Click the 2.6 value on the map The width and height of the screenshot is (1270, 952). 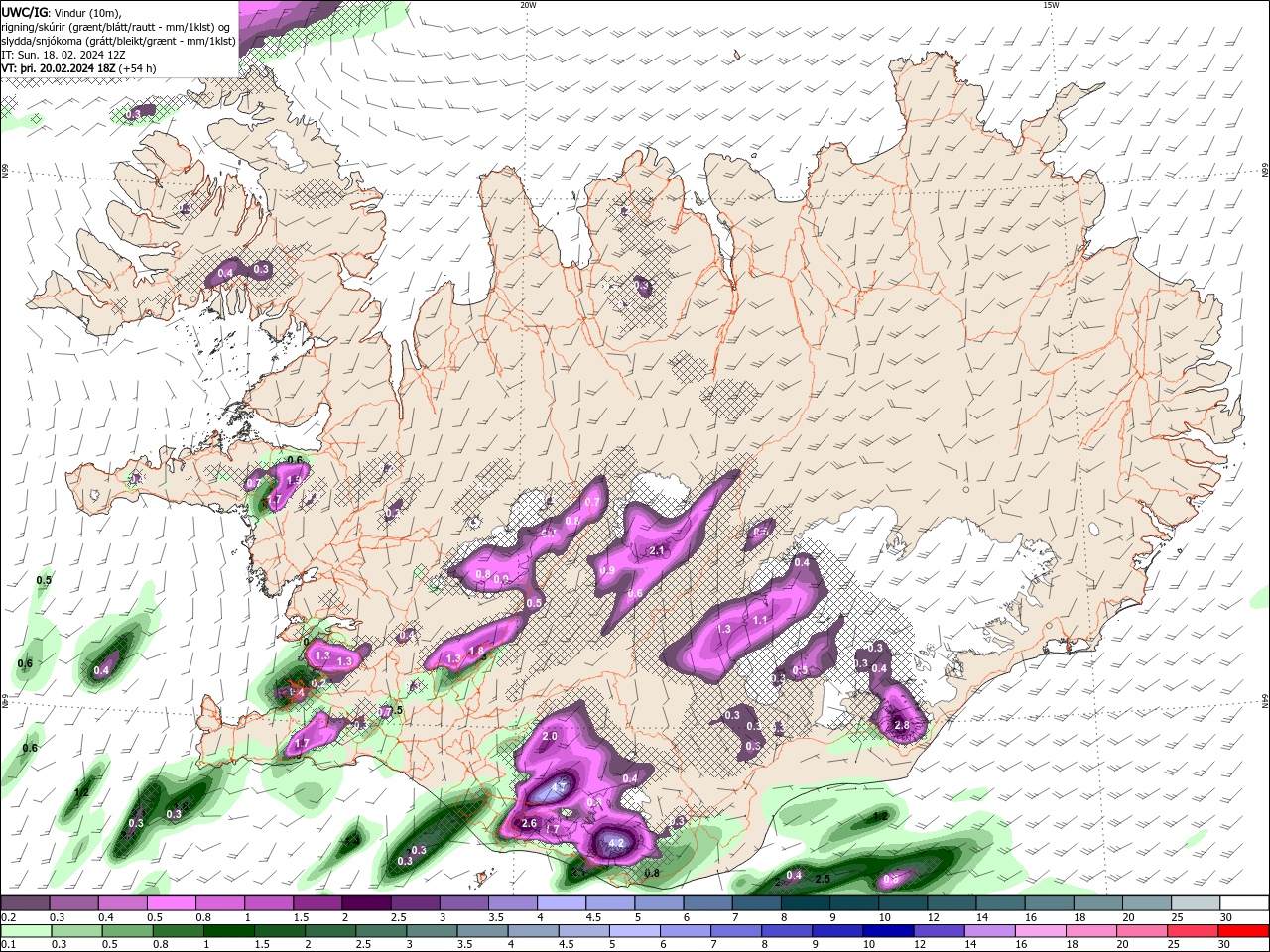(x=529, y=824)
